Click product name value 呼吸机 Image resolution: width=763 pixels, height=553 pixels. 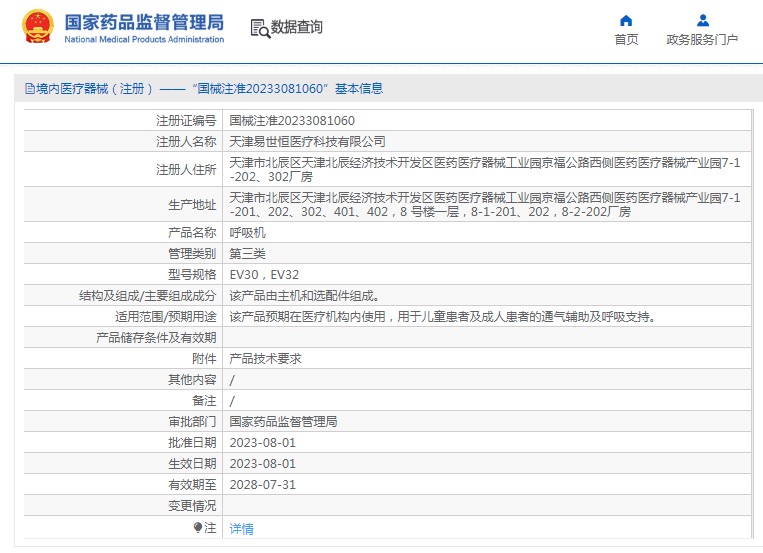(247, 232)
